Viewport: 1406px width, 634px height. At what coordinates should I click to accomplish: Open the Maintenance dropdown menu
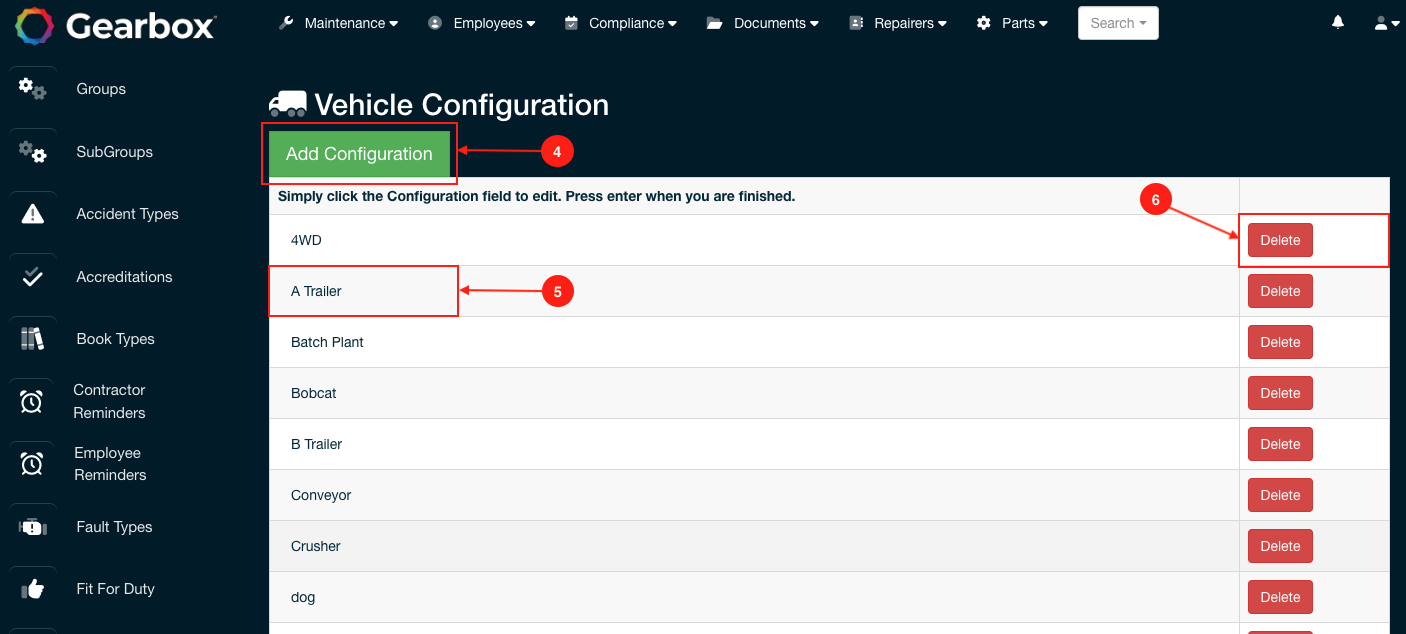[345, 22]
